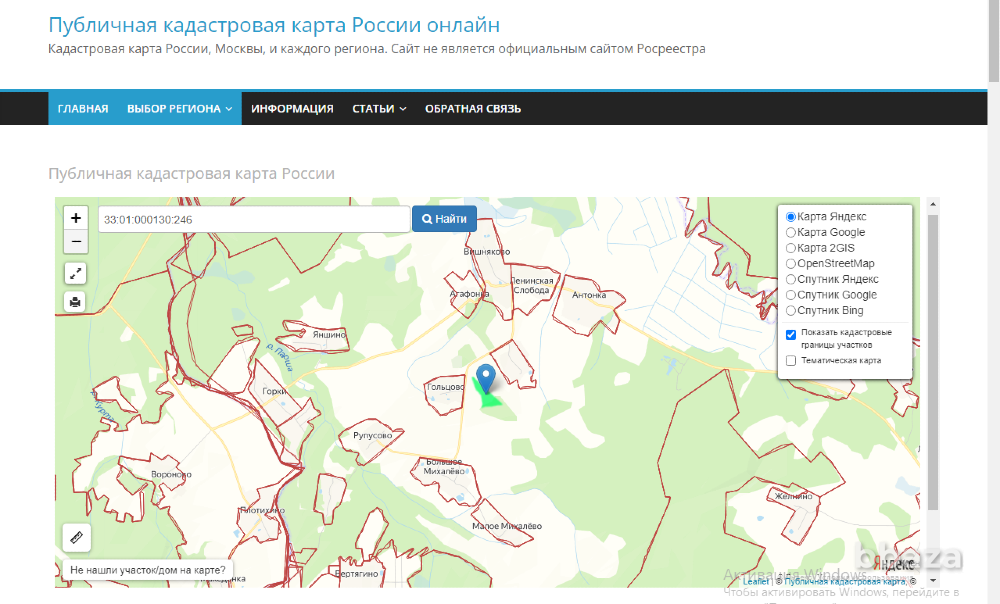Image resolution: width=1000 pixels, height=604 pixels.
Task: Select the Карта 2GIS option
Action: pos(790,247)
